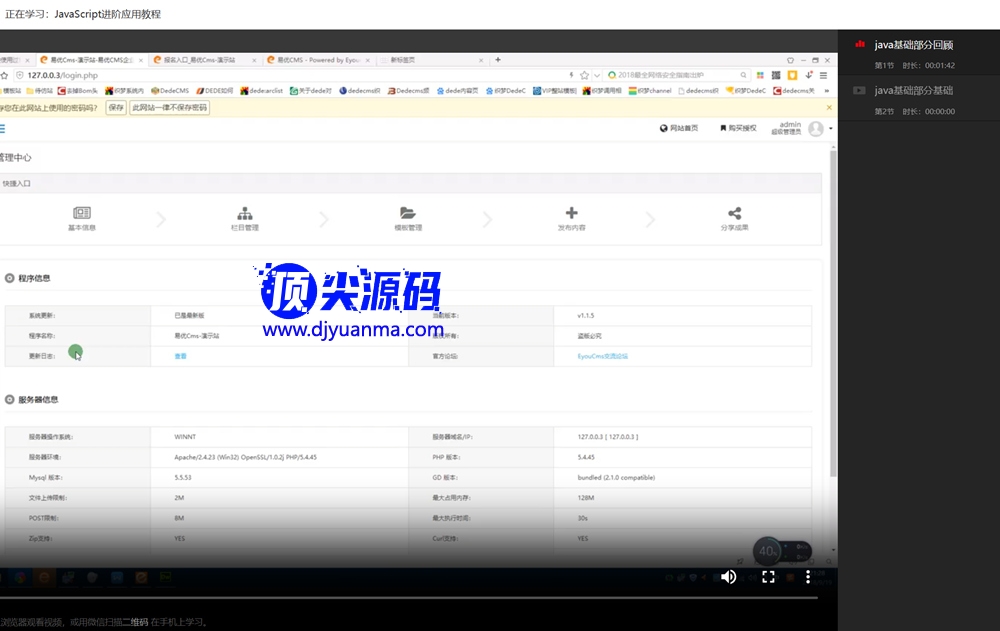Open the 网站首页 link in the header
Viewport: 1000px width, 631px height.
(679, 129)
